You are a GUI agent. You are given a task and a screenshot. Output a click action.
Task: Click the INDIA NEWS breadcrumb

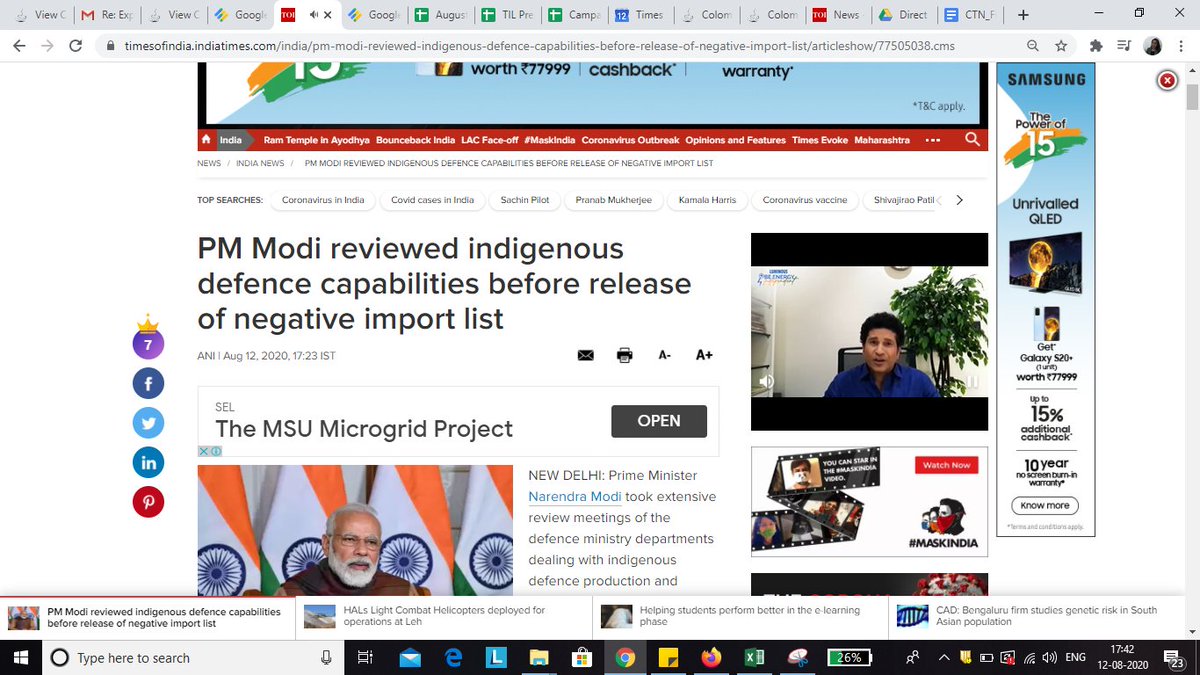coord(260,163)
